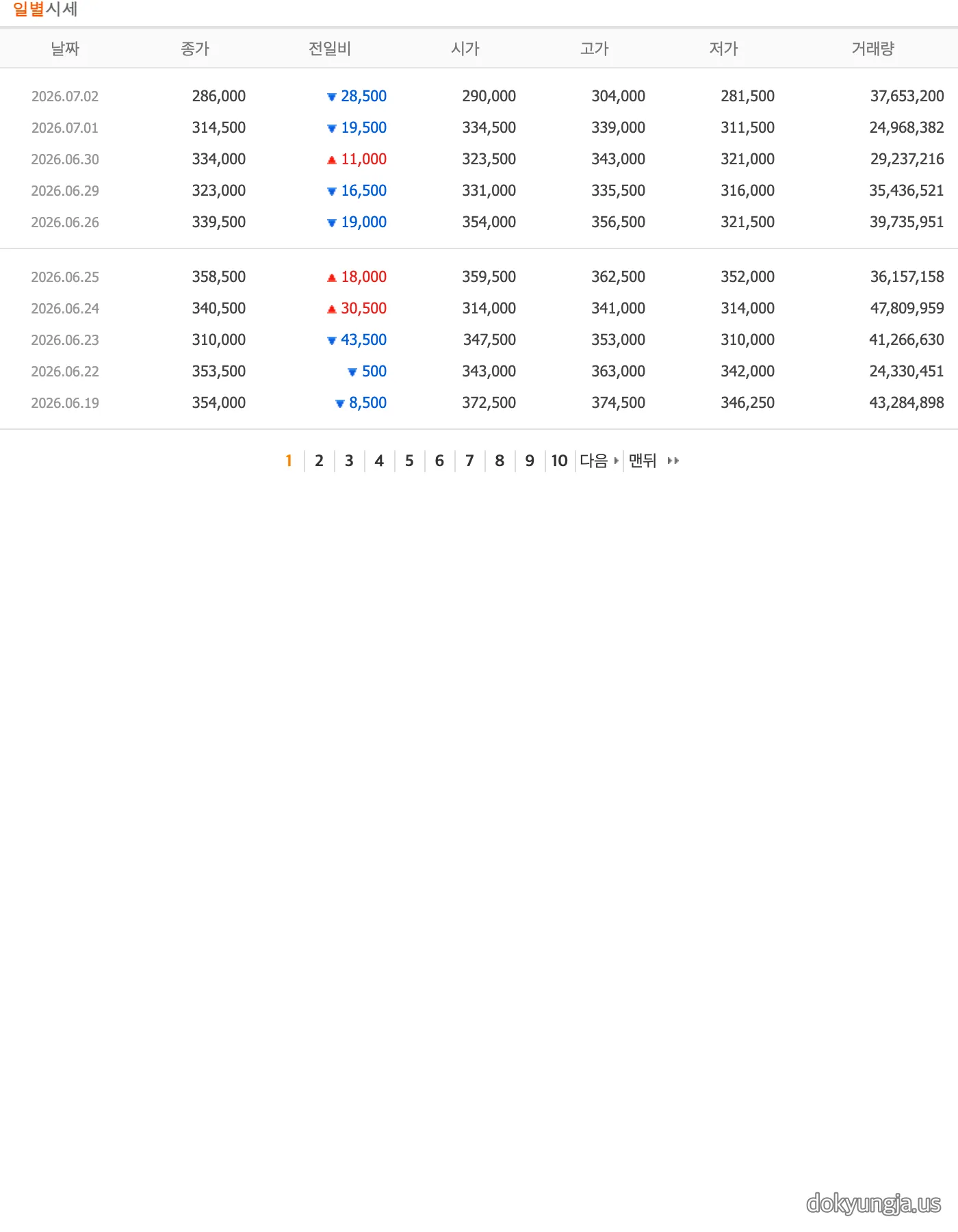Select the date 2026.06.22
This screenshot has width=958, height=1232.
tap(65, 372)
